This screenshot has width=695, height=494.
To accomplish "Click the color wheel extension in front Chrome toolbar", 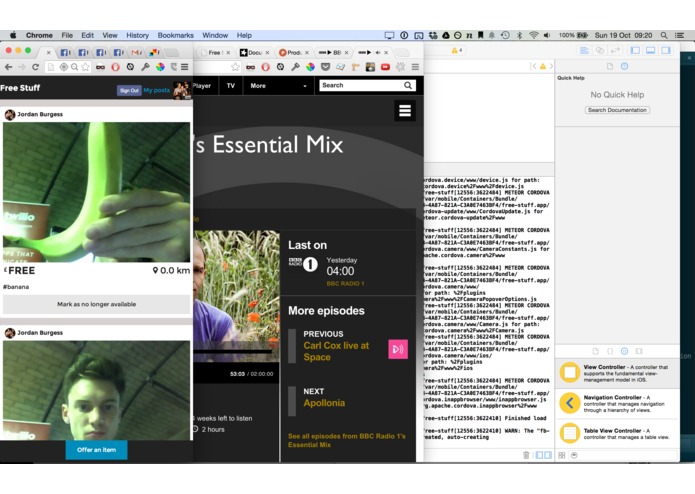I will pyautogui.click(x=160, y=67).
